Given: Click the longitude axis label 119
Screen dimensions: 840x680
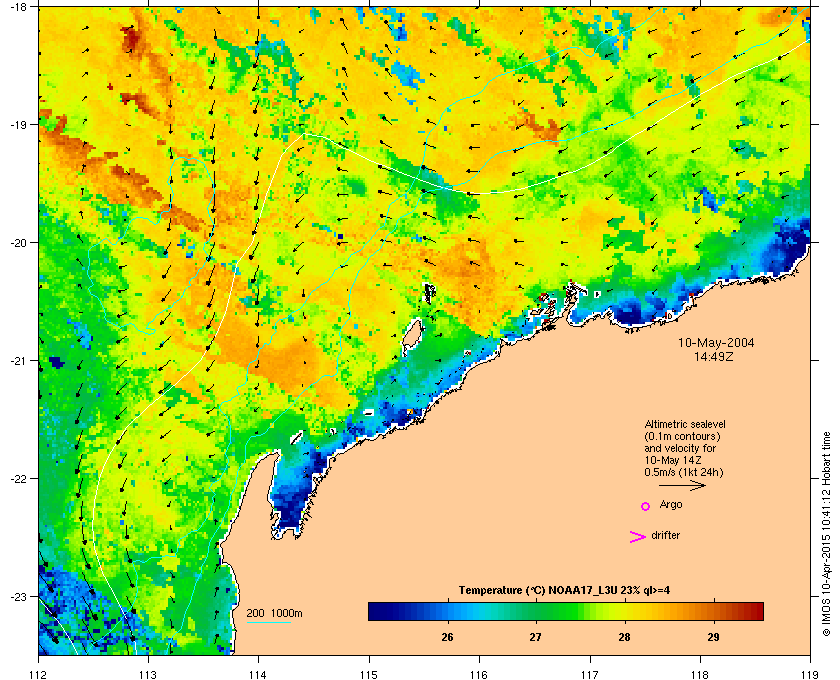Looking at the screenshot, I should pos(810,674).
